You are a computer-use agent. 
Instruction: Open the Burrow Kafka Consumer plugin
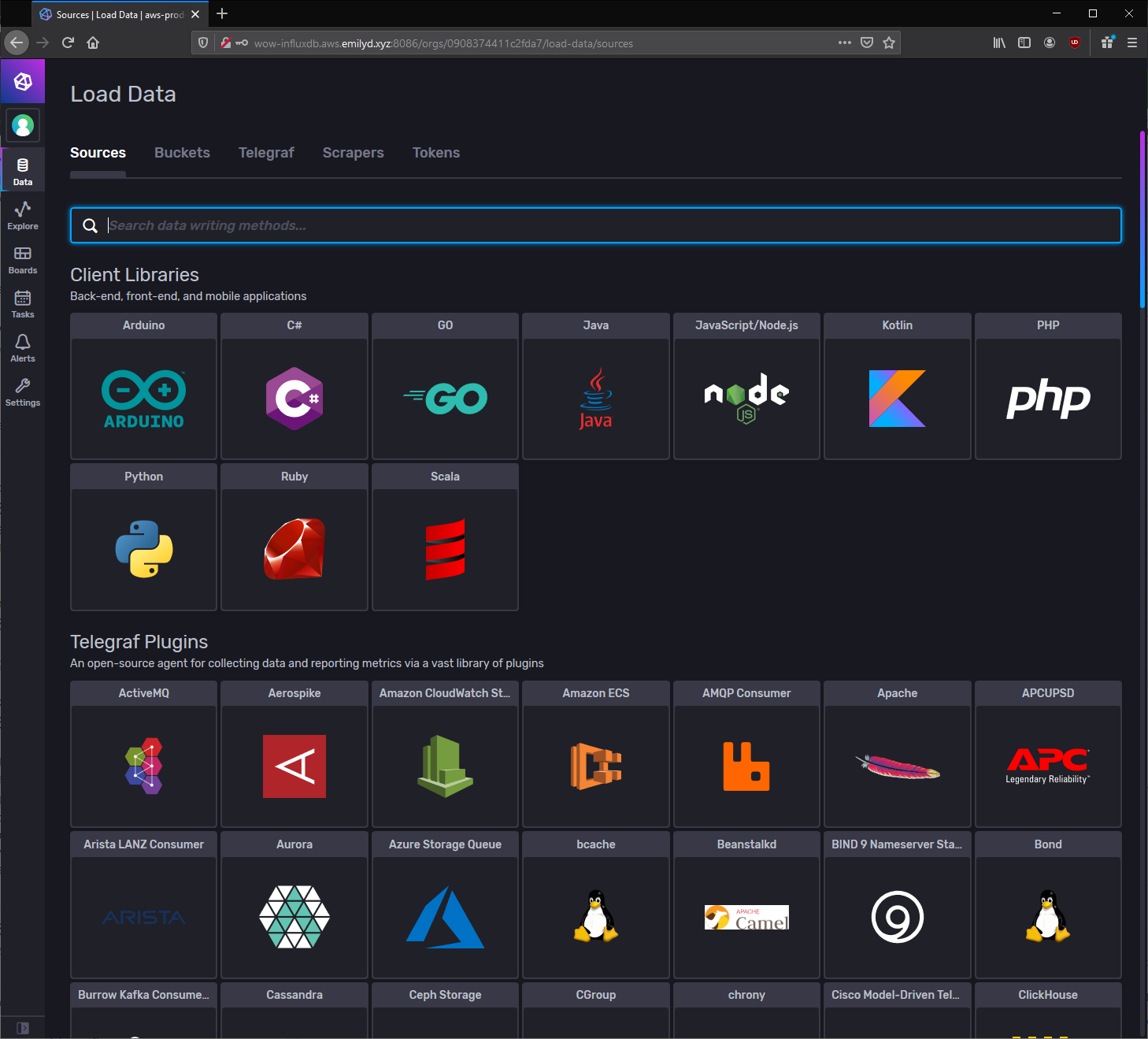tap(143, 1010)
